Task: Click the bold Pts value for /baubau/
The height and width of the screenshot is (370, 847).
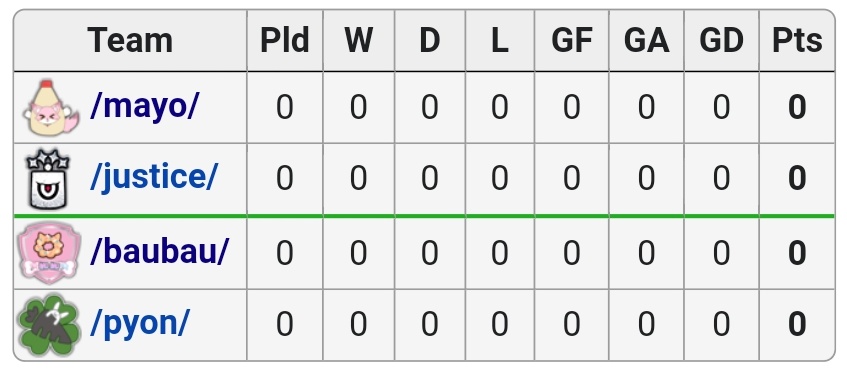Action: click(797, 253)
